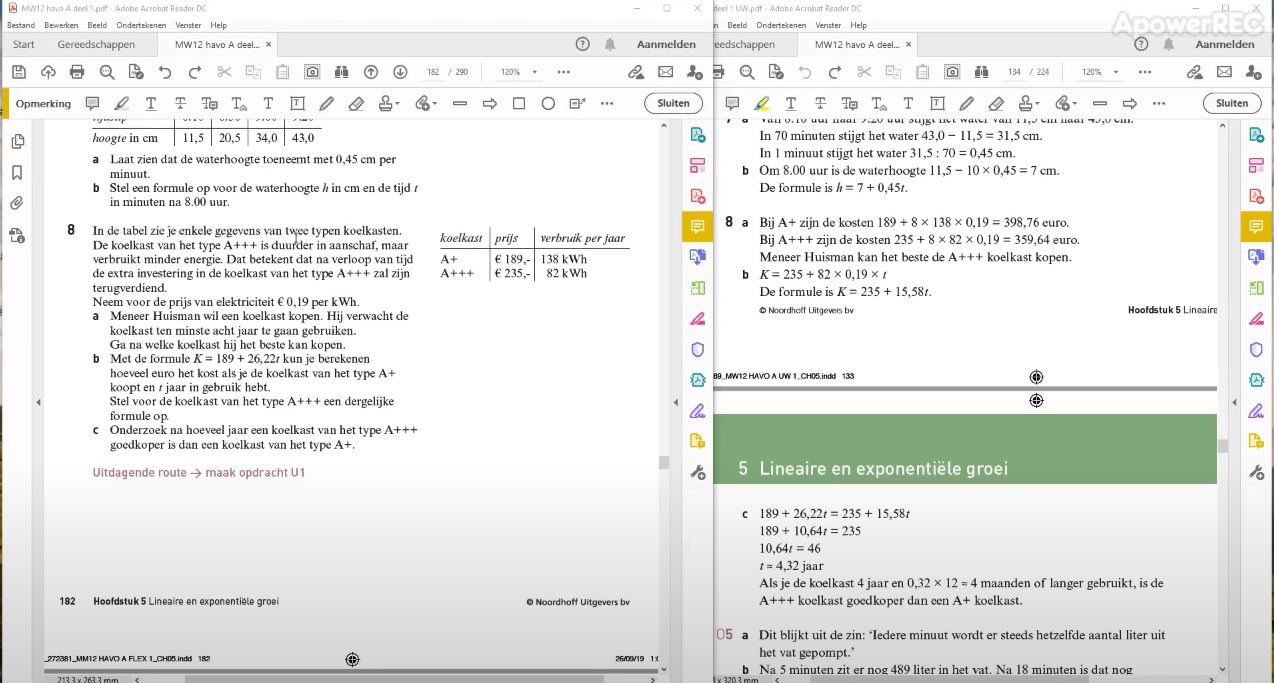1274x683 pixels.
Task: Expand tools pane arrow of right window
Action: pyautogui.click(x=1235, y=402)
